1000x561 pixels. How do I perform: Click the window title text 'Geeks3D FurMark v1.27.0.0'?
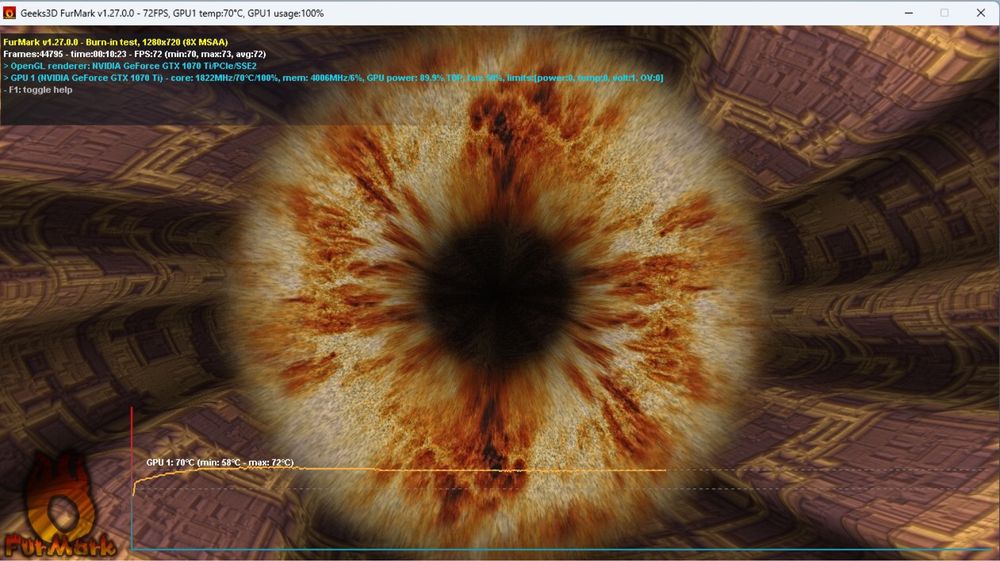[x=77, y=13]
